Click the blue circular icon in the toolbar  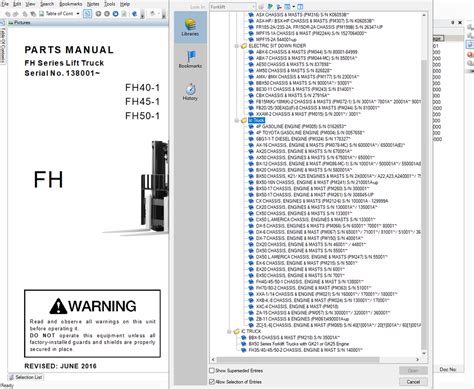(115, 14)
